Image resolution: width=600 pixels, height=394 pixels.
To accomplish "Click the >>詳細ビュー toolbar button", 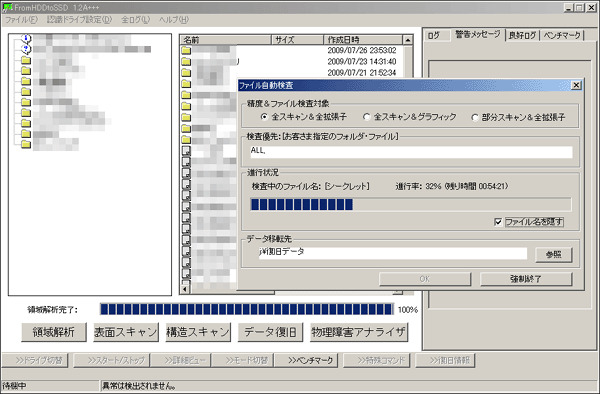I will (x=180, y=360).
